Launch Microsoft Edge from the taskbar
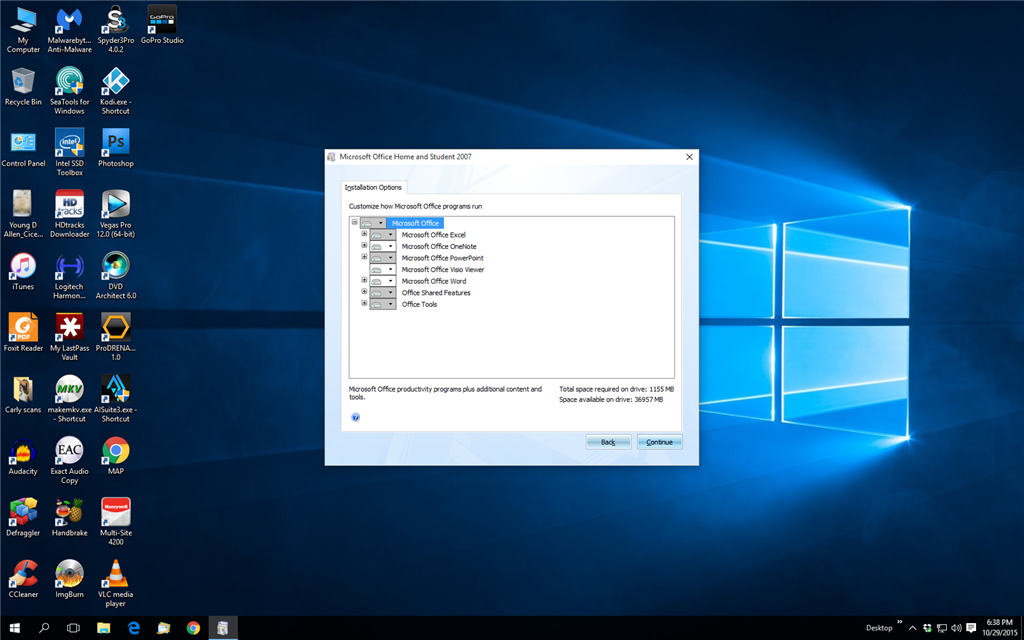 click(x=134, y=628)
